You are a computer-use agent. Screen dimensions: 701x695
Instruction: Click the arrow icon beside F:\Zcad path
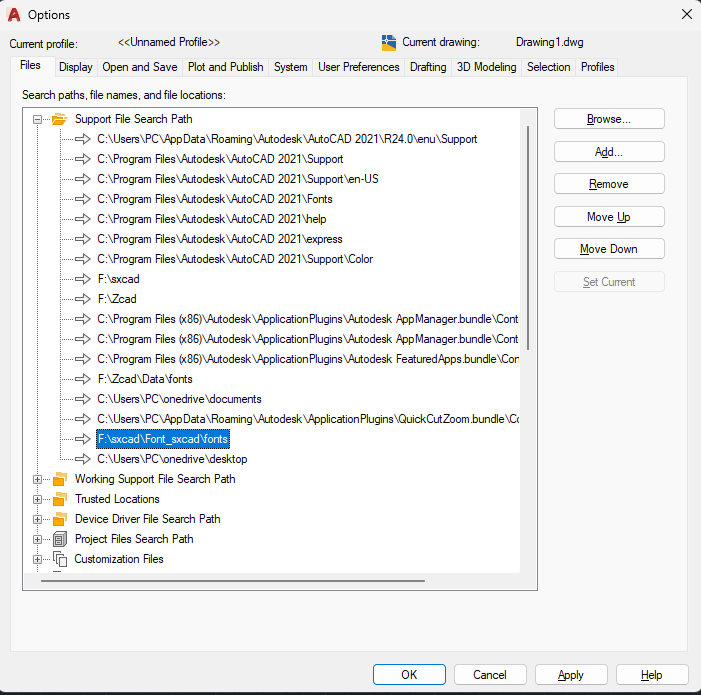[x=81, y=299]
